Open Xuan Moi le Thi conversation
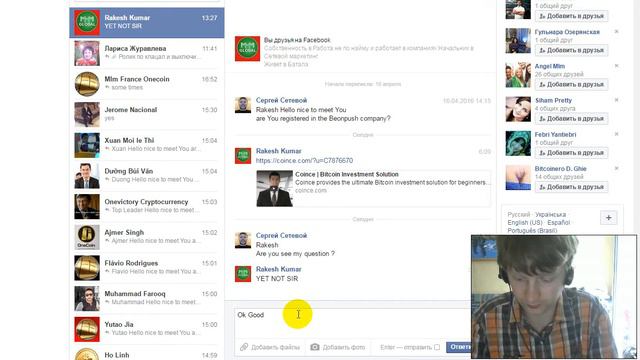Viewport: 640px width, 360px height. (x=147, y=145)
